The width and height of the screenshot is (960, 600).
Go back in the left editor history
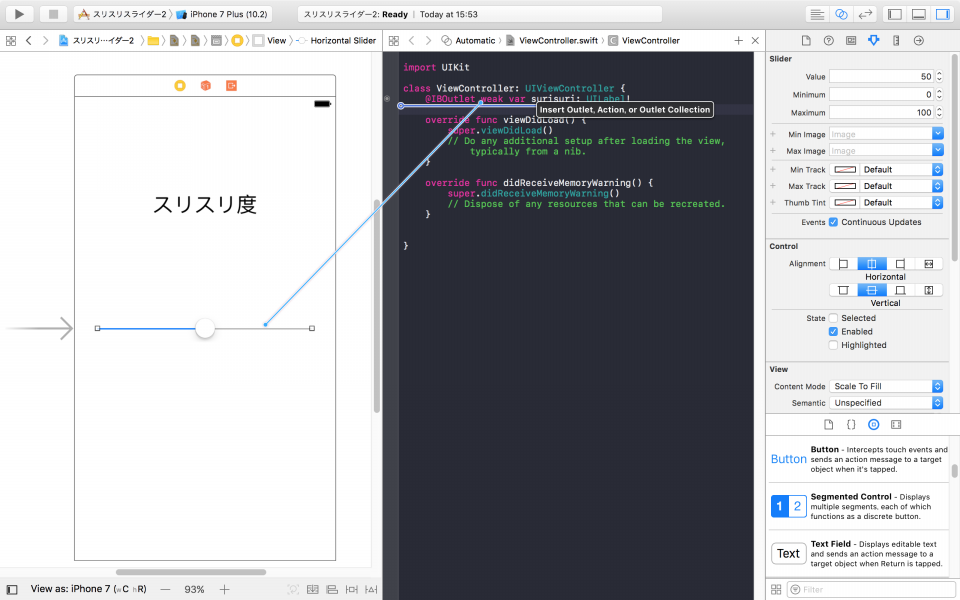click(x=29, y=40)
